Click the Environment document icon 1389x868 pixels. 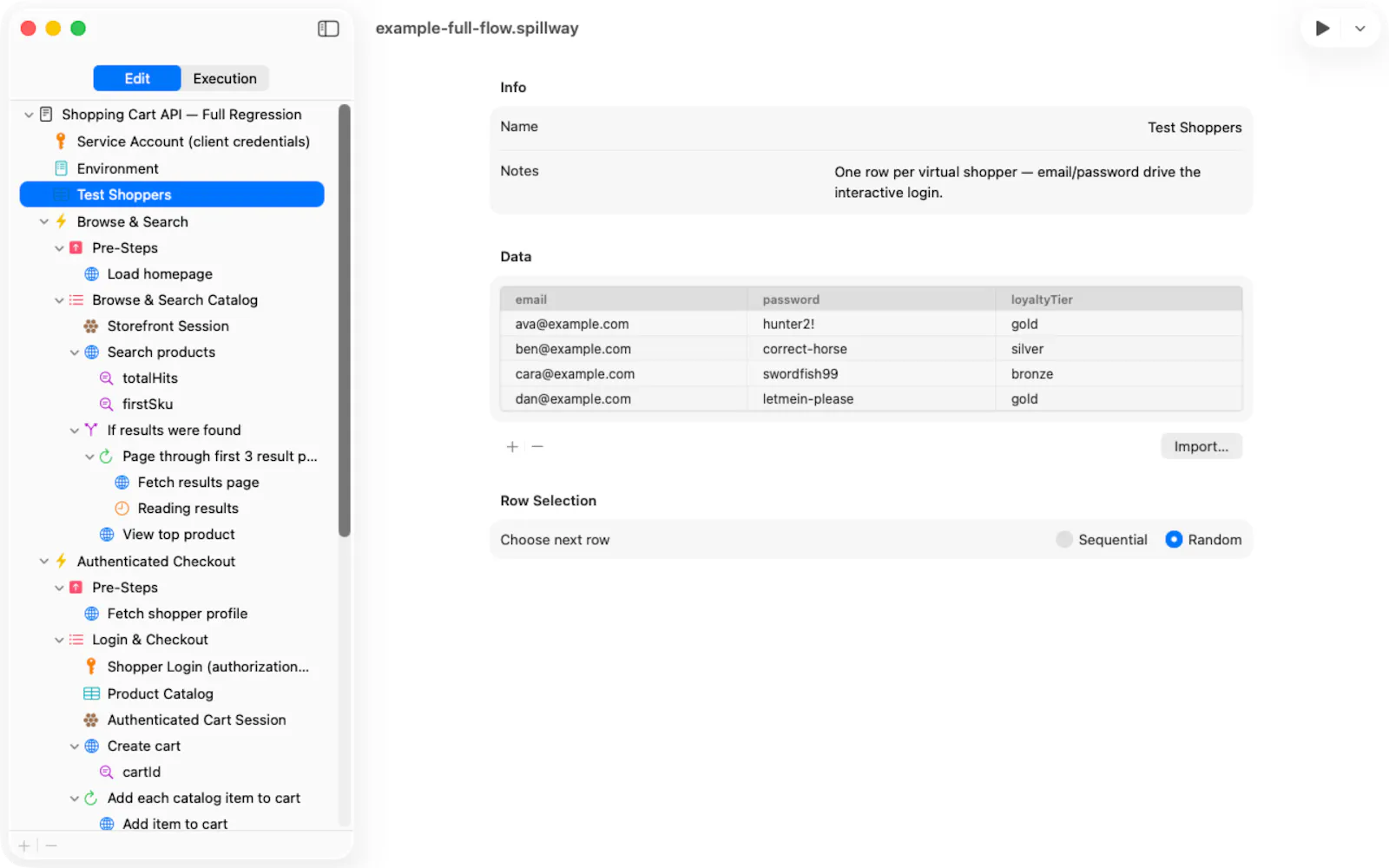click(61, 168)
